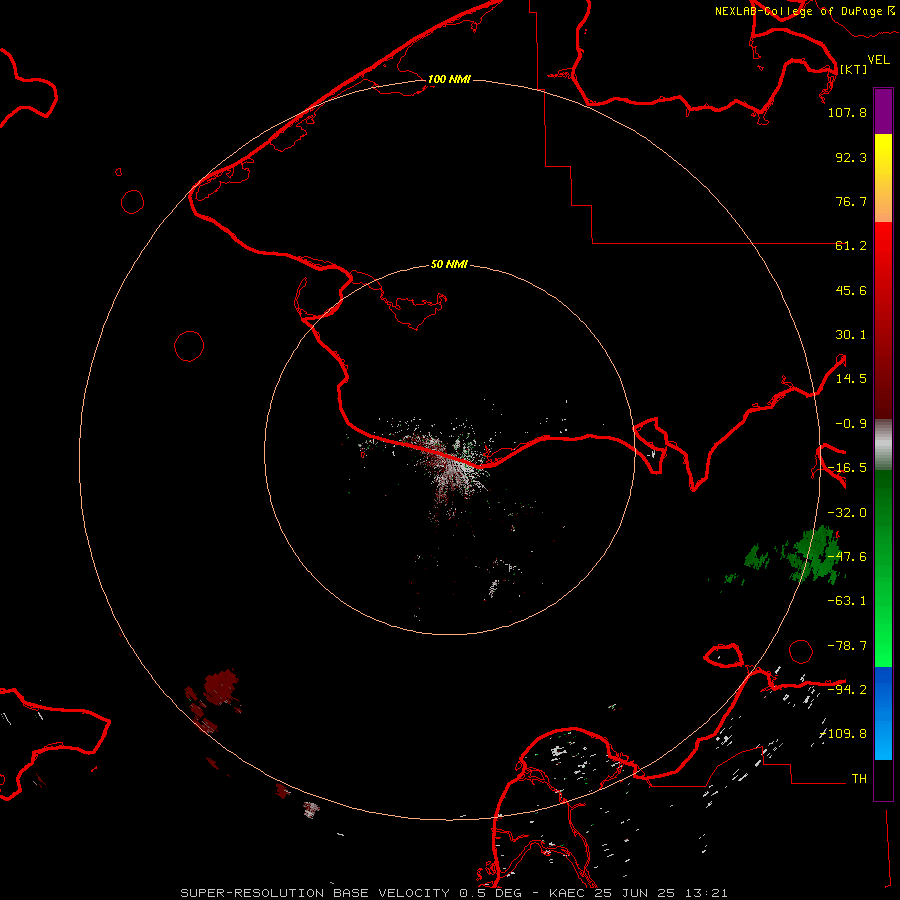Click the 76.7 velocity scale value

click(851, 201)
